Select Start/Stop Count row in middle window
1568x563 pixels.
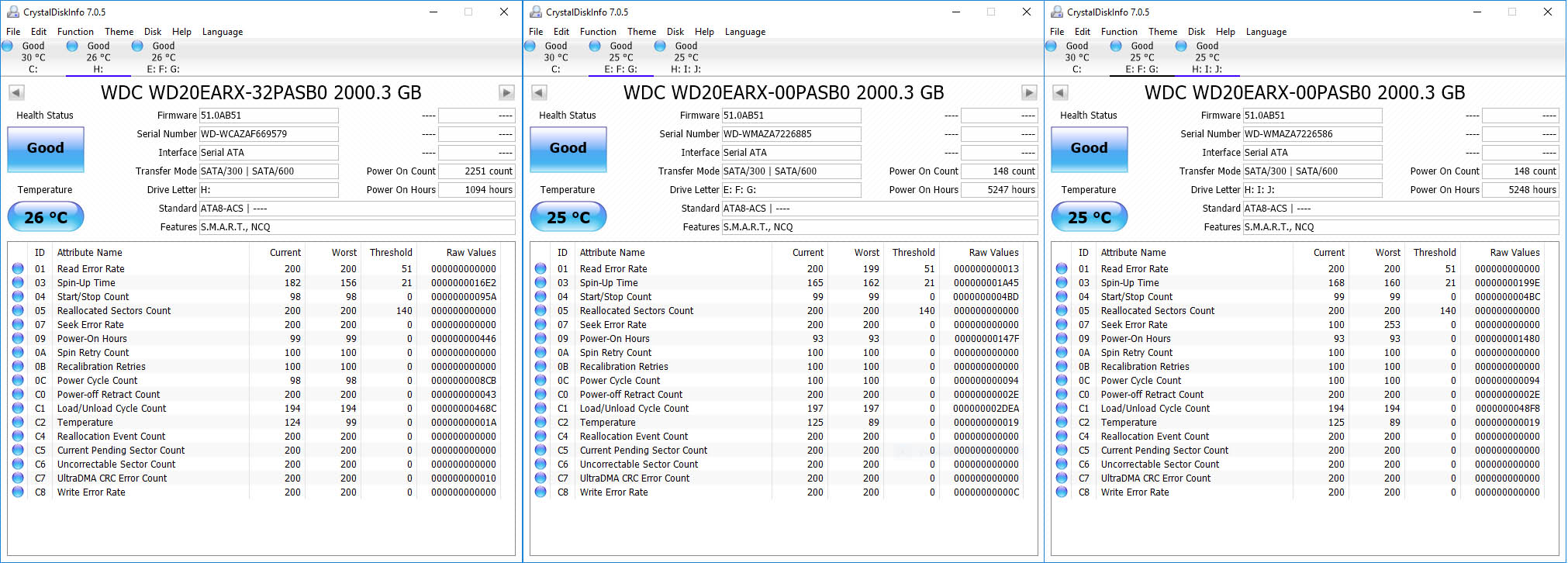[x=777, y=297]
